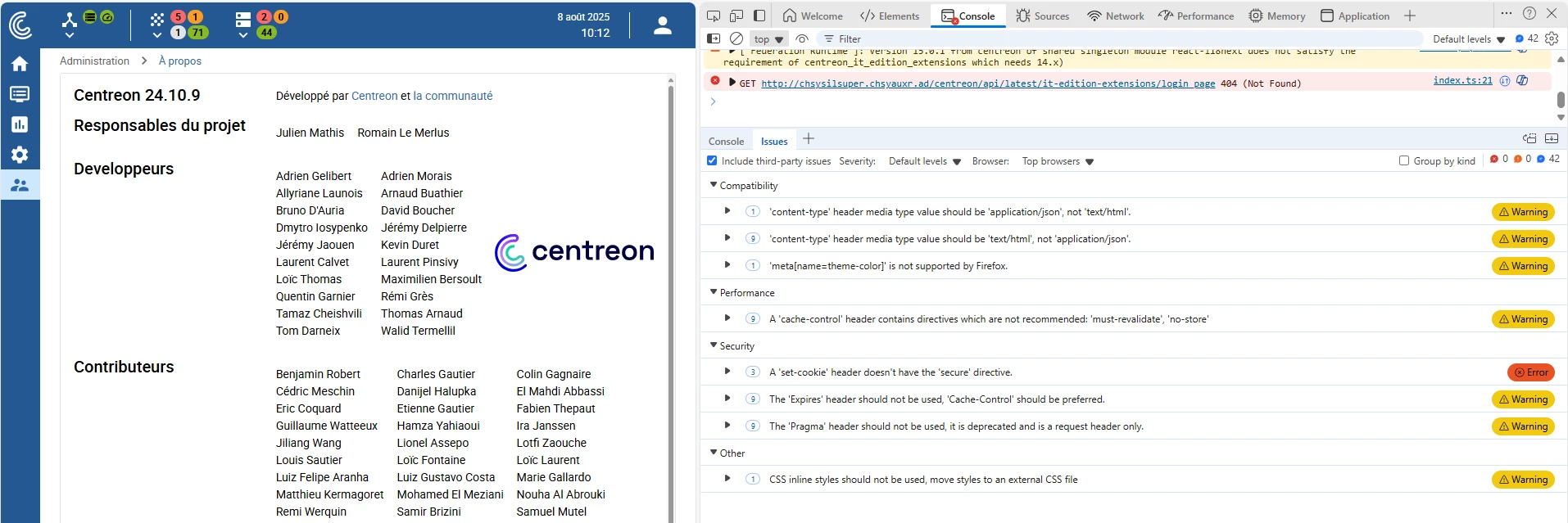Switch to the Sources tab
The image size is (1568, 523).
(x=1043, y=16)
